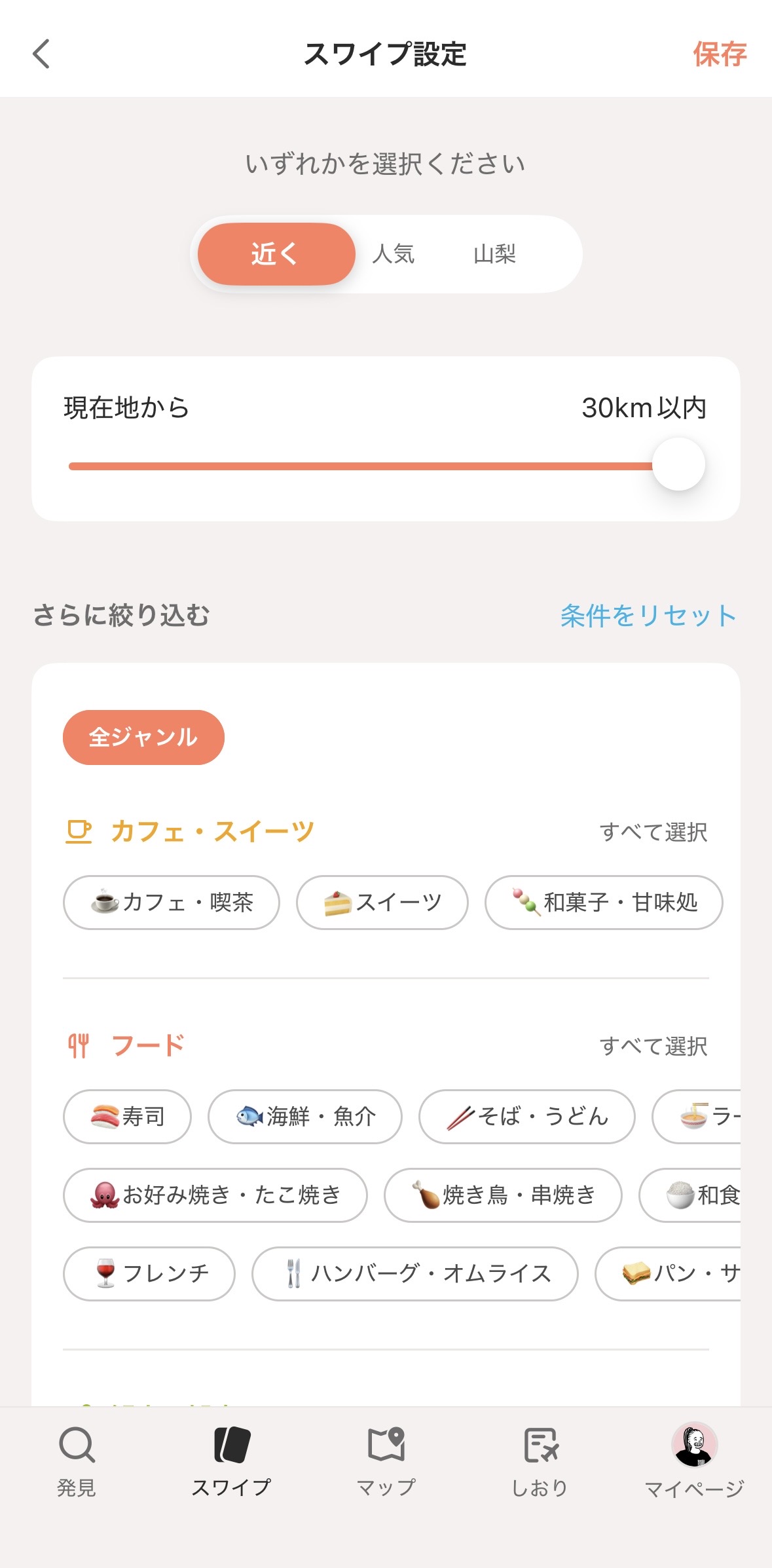Select the 近く option

(276, 254)
